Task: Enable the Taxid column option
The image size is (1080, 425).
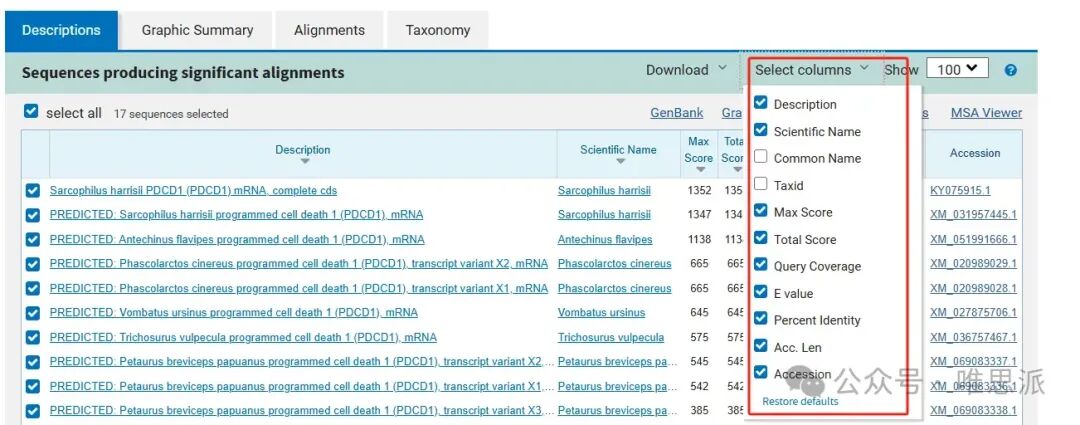Action: [x=760, y=183]
